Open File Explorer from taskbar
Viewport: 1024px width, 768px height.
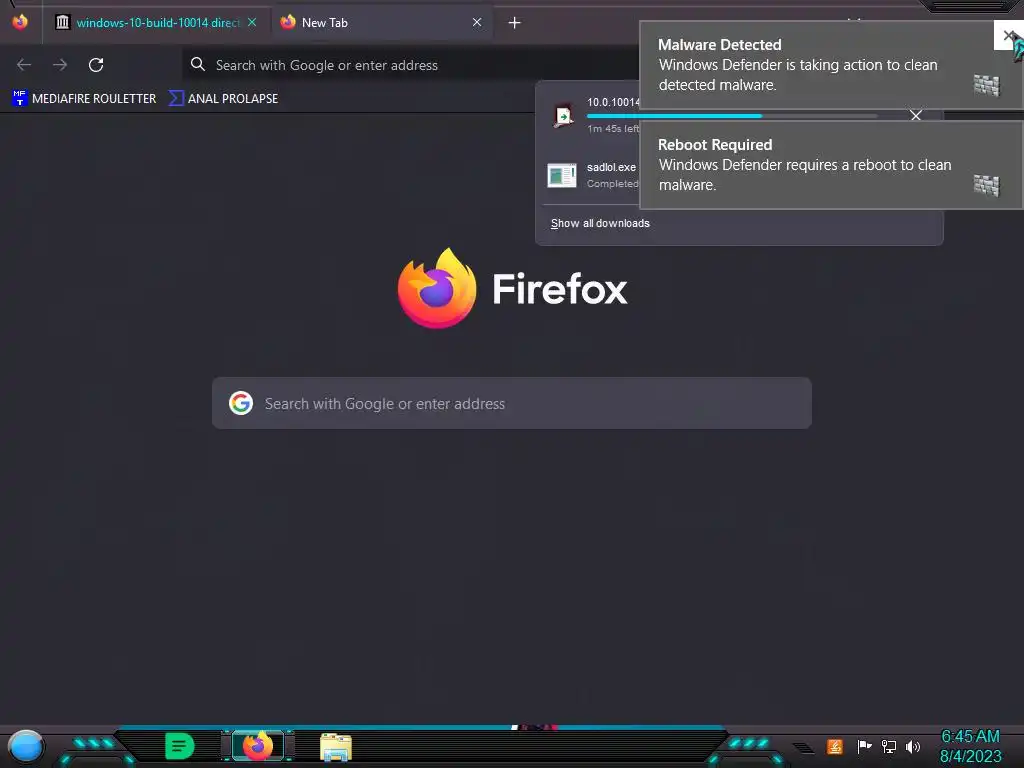pos(336,747)
